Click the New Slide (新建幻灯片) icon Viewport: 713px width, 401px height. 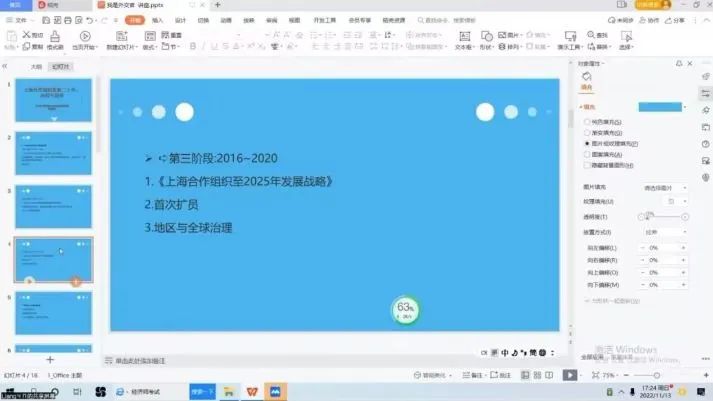click(118, 41)
